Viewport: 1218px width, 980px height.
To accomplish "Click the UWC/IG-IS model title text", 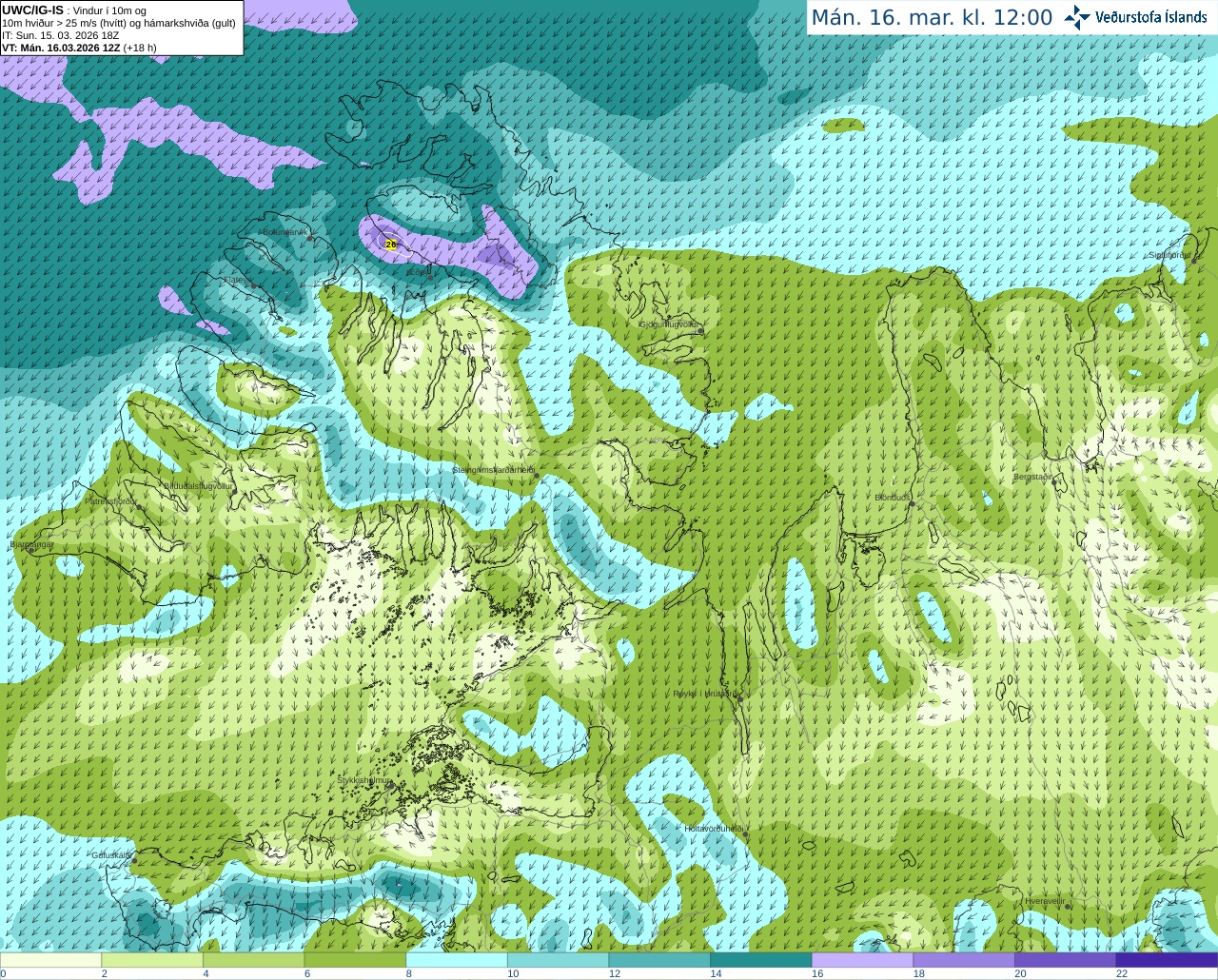I will pos(32,10).
